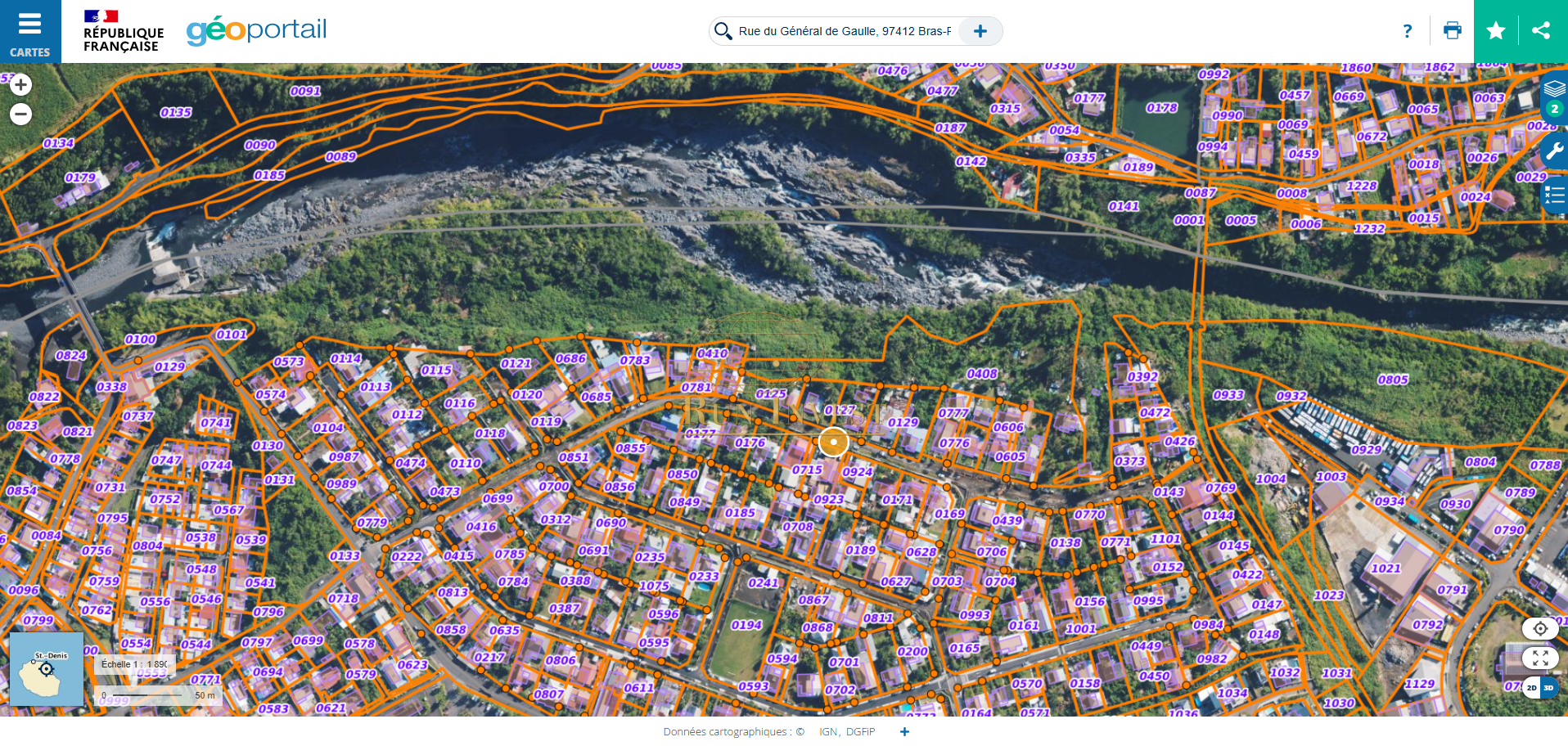Click the address search field

(845, 31)
